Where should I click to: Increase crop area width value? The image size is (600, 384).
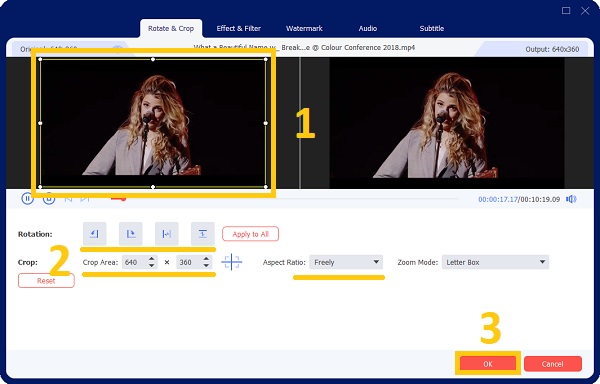pyautogui.click(x=152, y=259)
